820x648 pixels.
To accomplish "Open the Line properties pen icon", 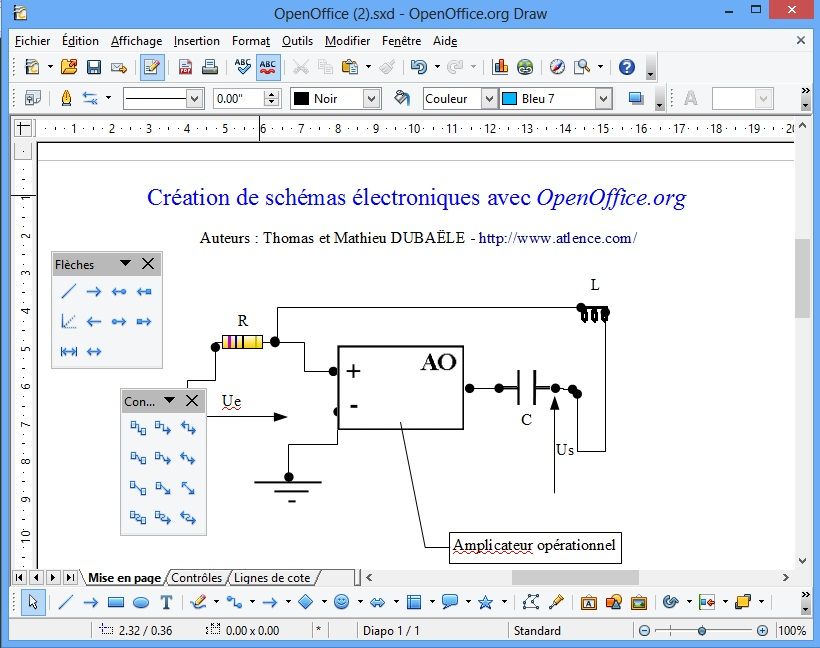I will 66,98.
